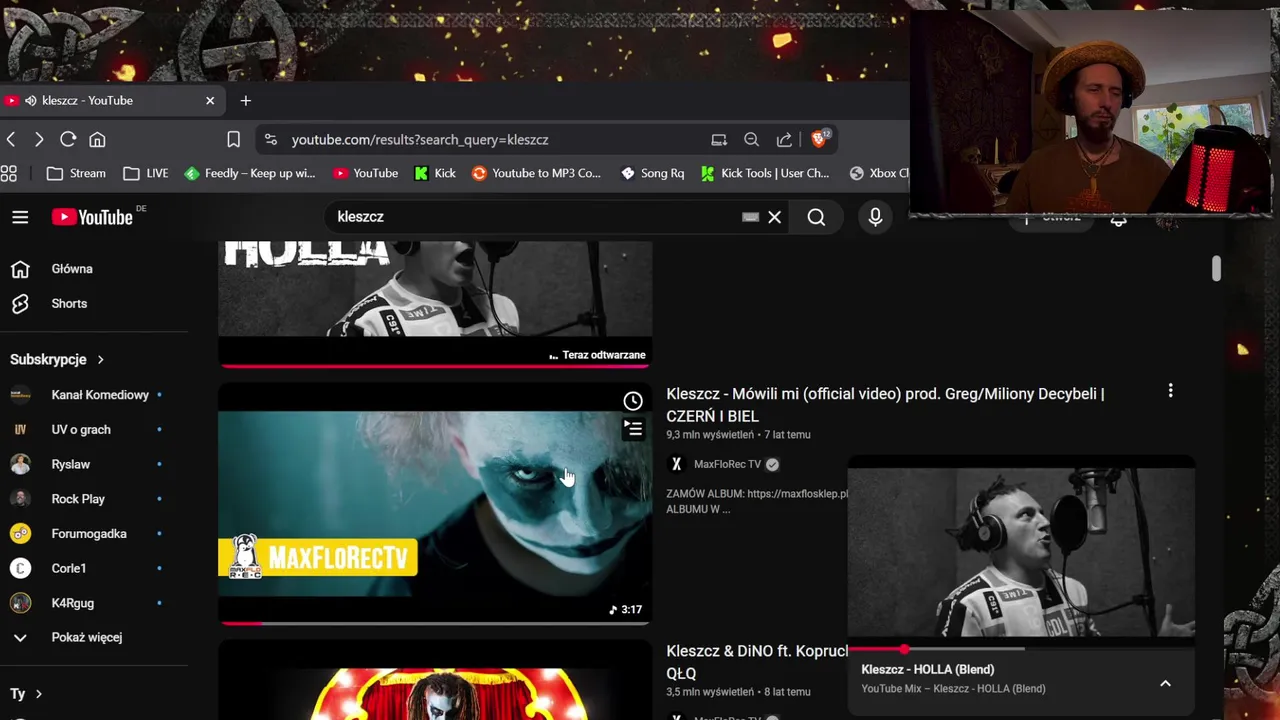
Task: Click the cast/install icon in address bar
Action: [x=719, y=139]
